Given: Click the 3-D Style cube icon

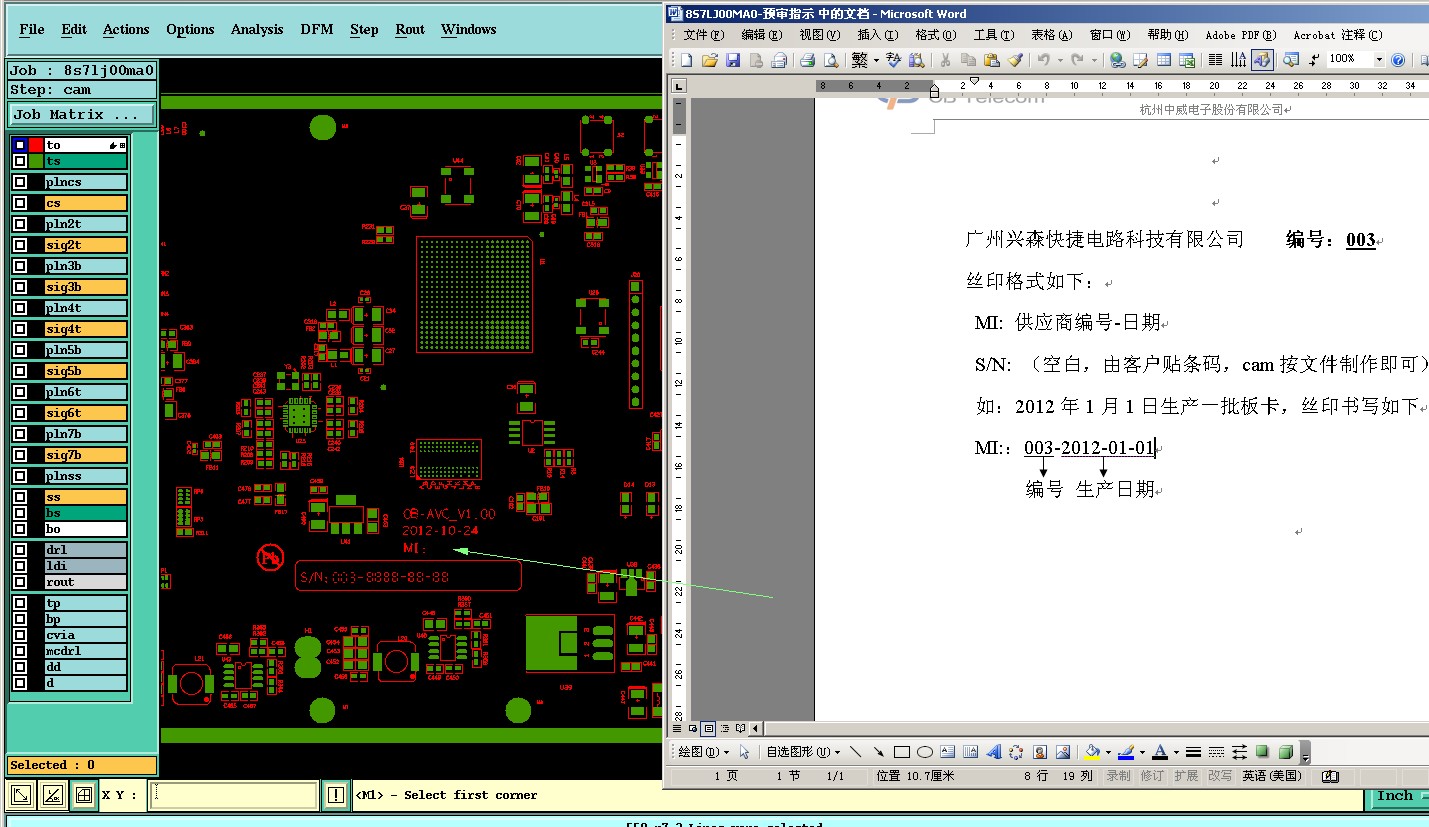Looking at the screenshot, I should 1285,752.
